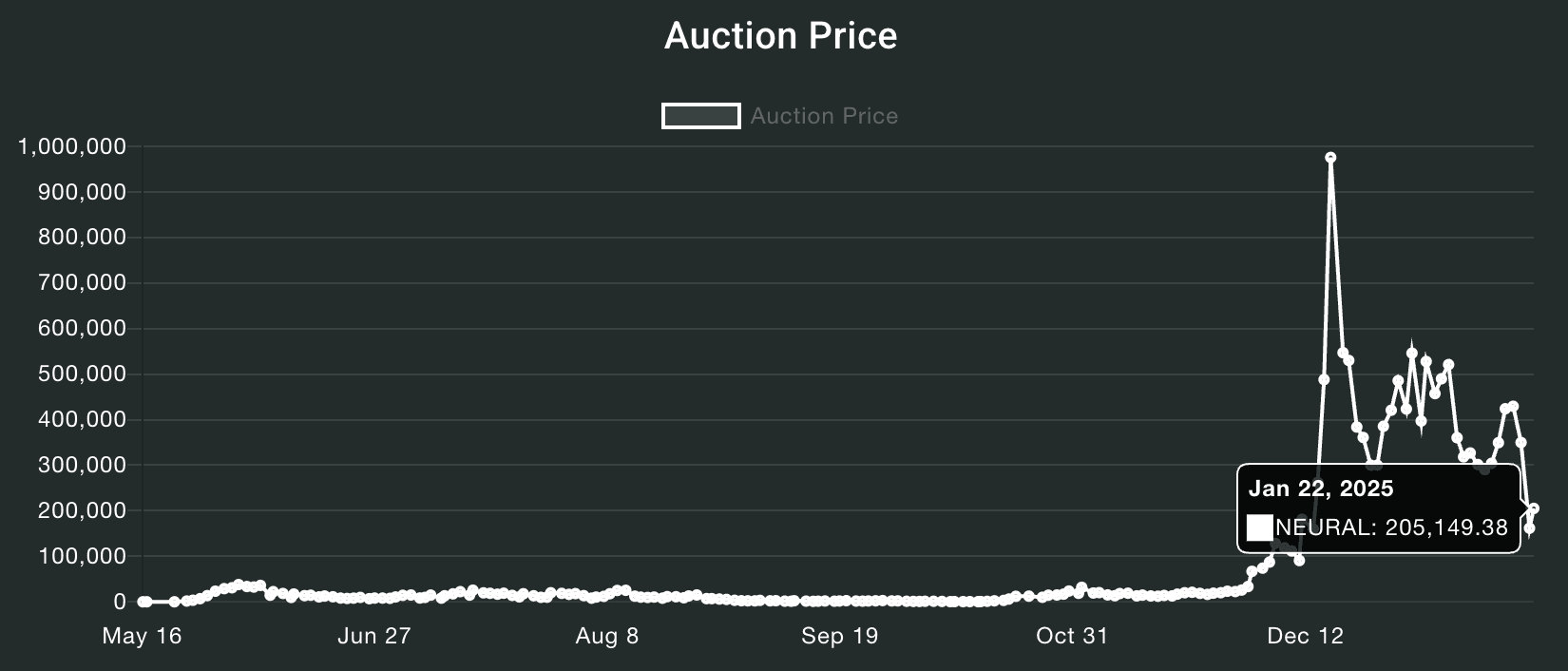Screen dimensions: 1568x671
Task: Select the Dec 12 x-axis label
Action: pos(1306,636)
